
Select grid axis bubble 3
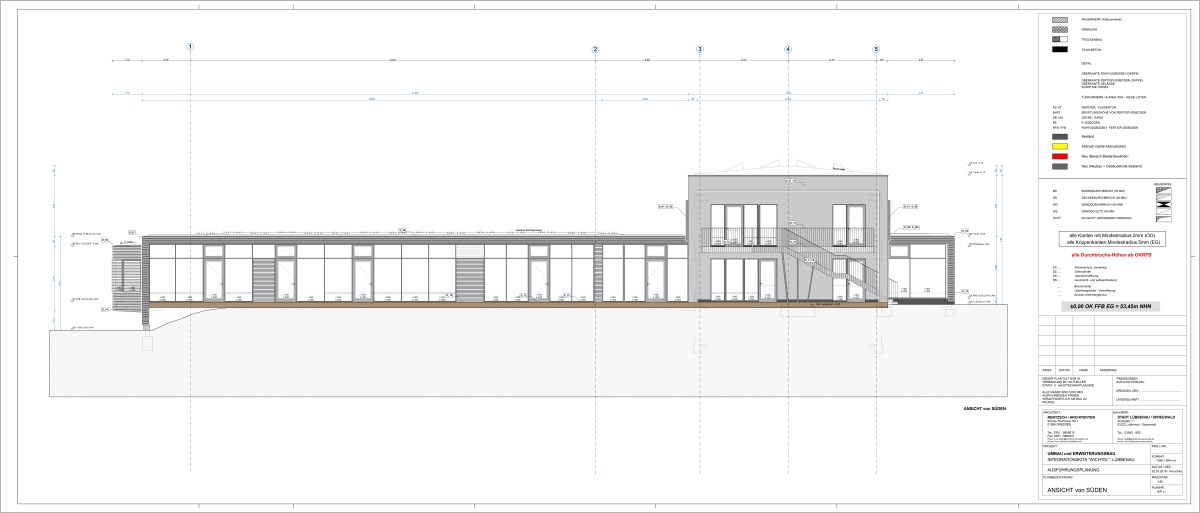click(700, 48)
